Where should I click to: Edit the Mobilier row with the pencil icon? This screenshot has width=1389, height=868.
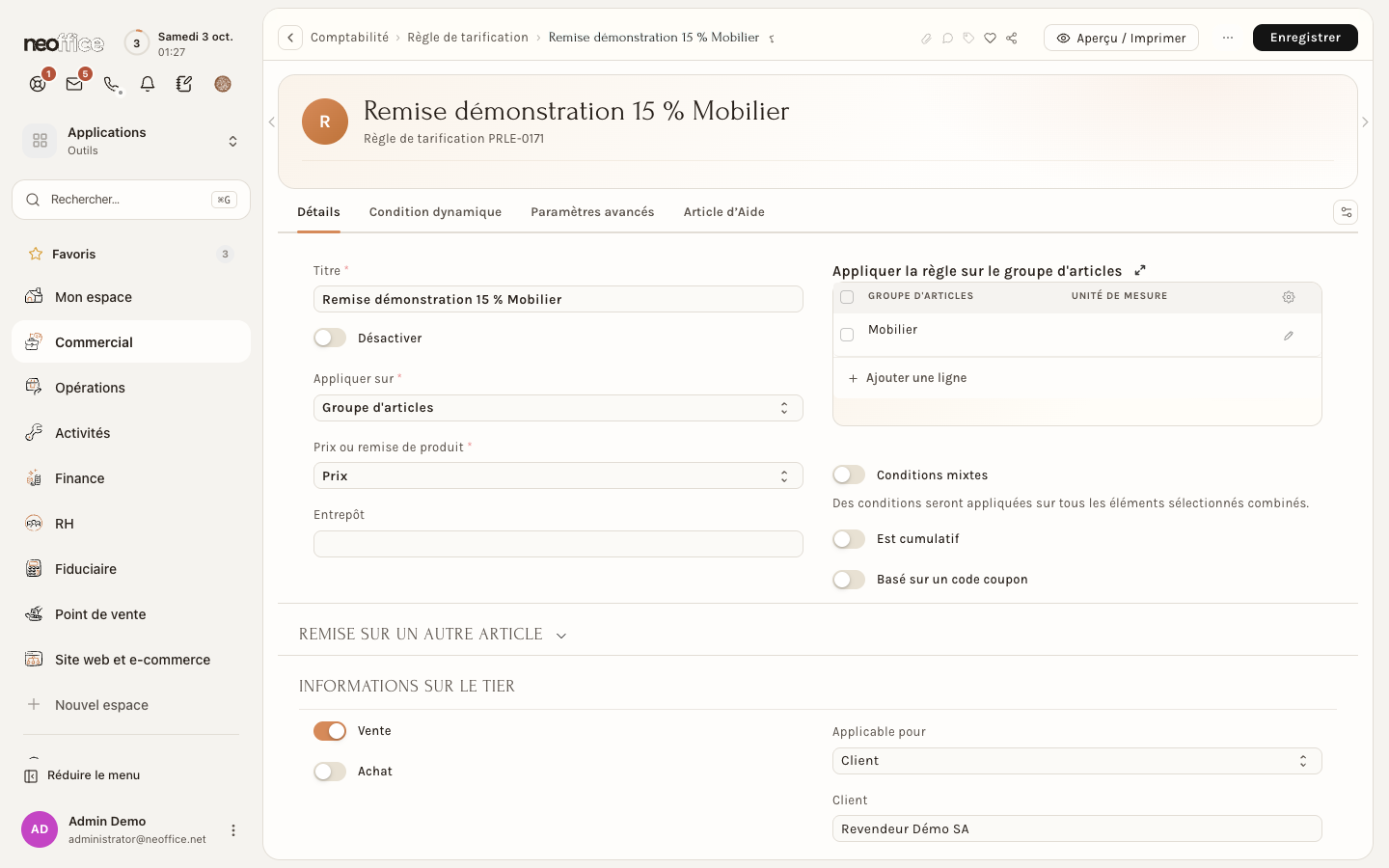tap(1289, 336)
